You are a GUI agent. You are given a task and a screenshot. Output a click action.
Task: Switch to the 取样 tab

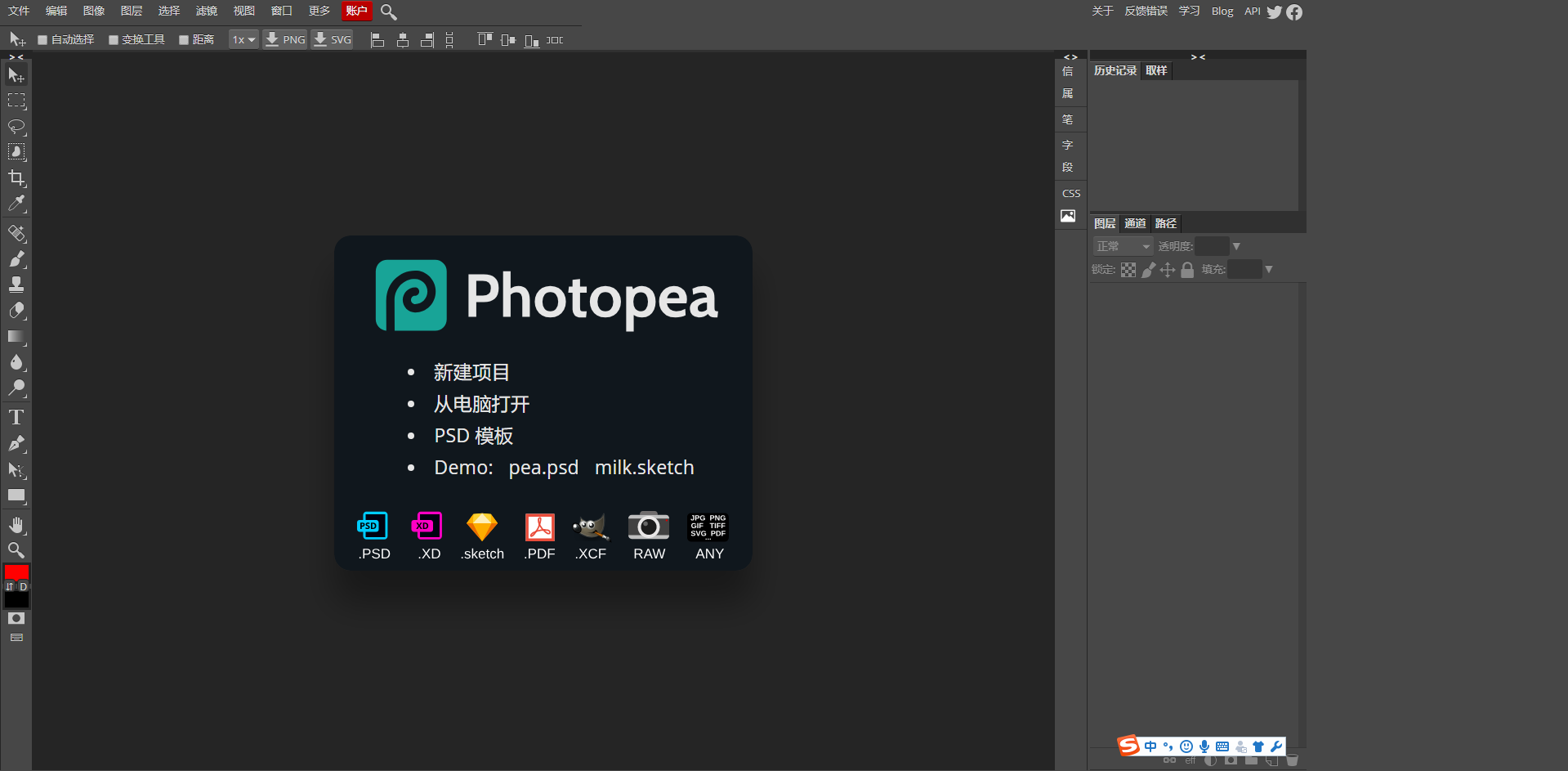point(1156,71)
